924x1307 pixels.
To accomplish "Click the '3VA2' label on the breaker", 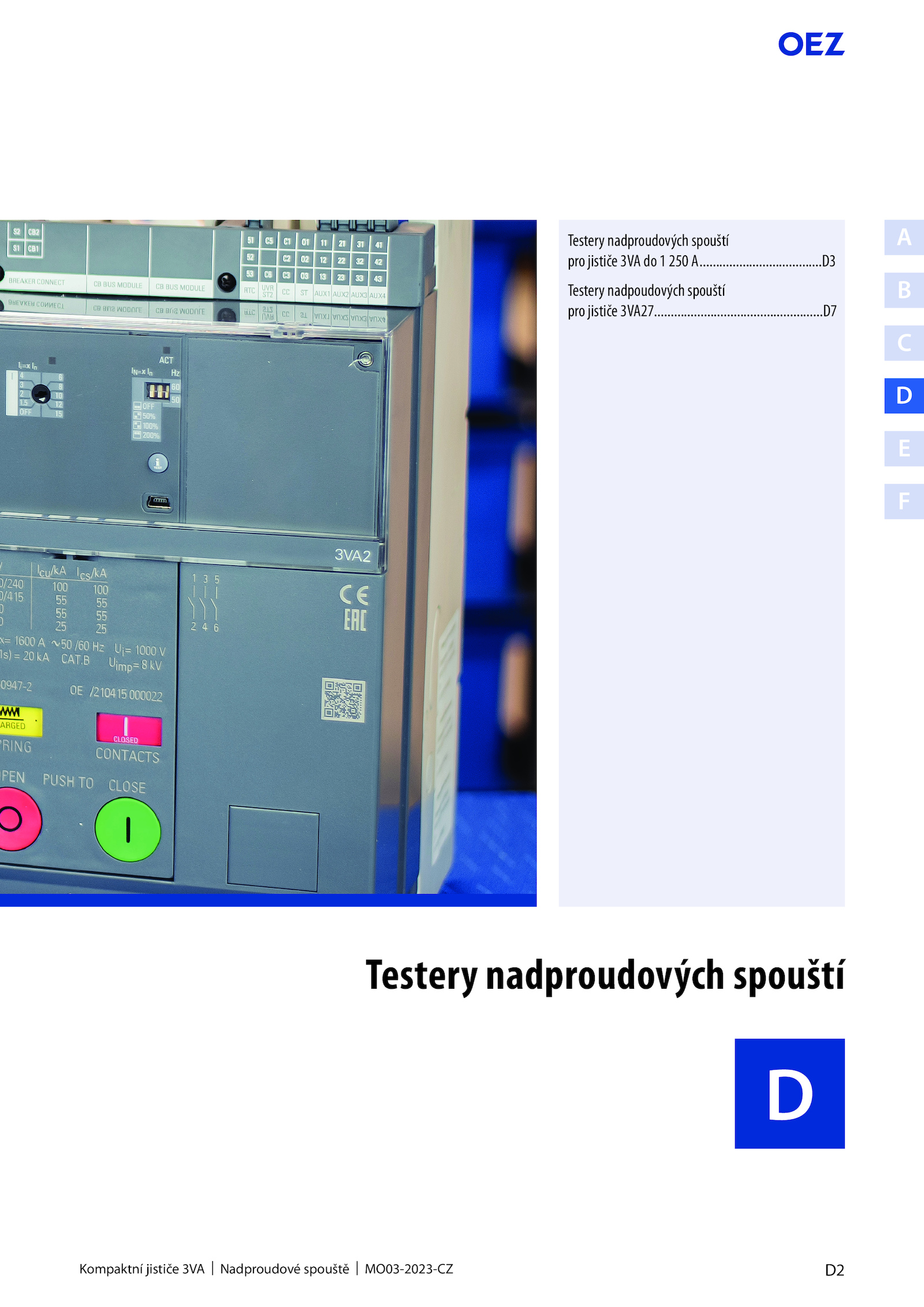I will click(352, 556).
